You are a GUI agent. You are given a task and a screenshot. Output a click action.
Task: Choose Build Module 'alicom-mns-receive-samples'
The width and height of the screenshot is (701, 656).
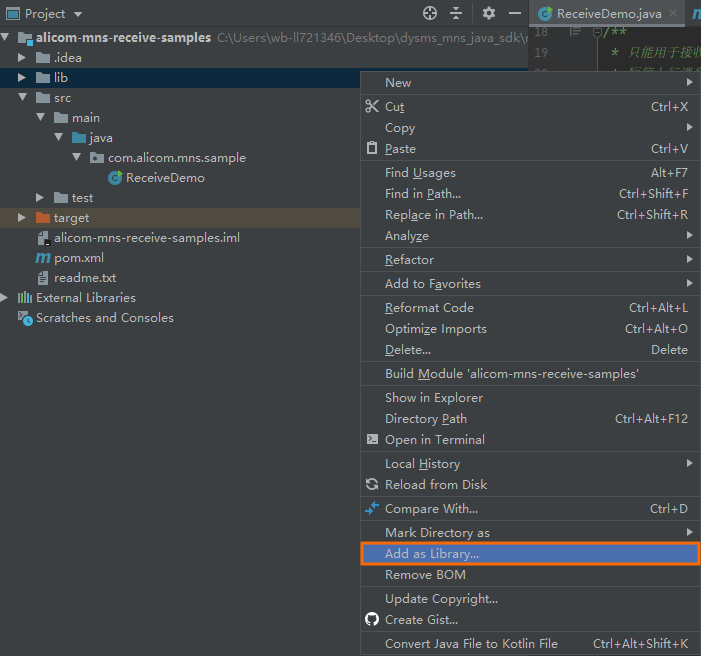(x=530, y=373)
